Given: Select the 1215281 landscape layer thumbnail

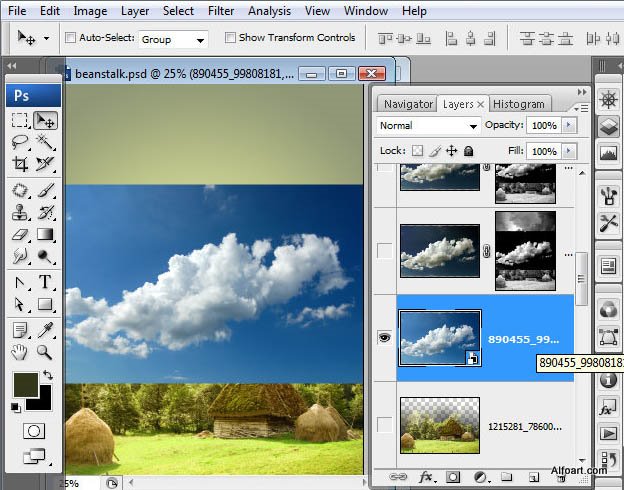Looking at the screenshot, I should pyautogui.click(x=439, y=423).
